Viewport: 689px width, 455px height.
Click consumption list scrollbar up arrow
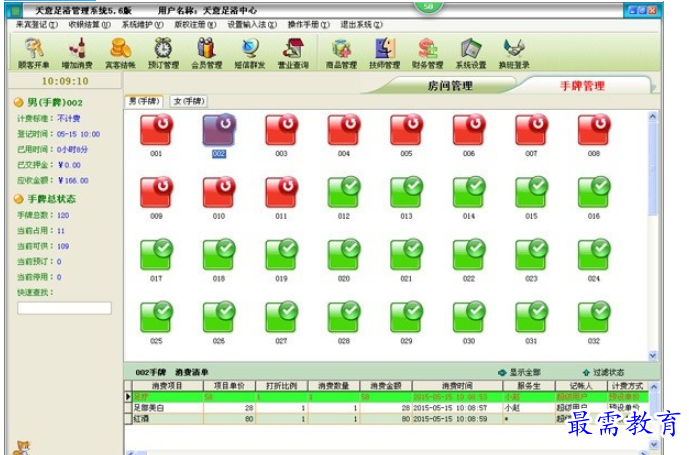[x=654, y=387]
